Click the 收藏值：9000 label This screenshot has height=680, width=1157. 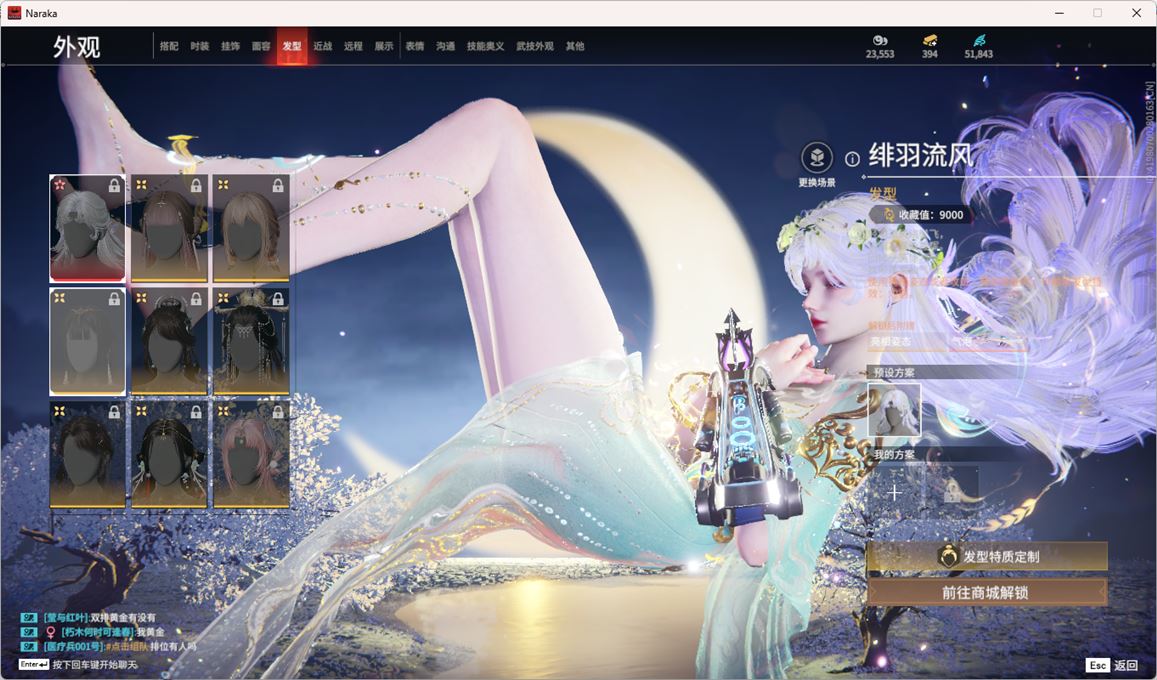931,215
